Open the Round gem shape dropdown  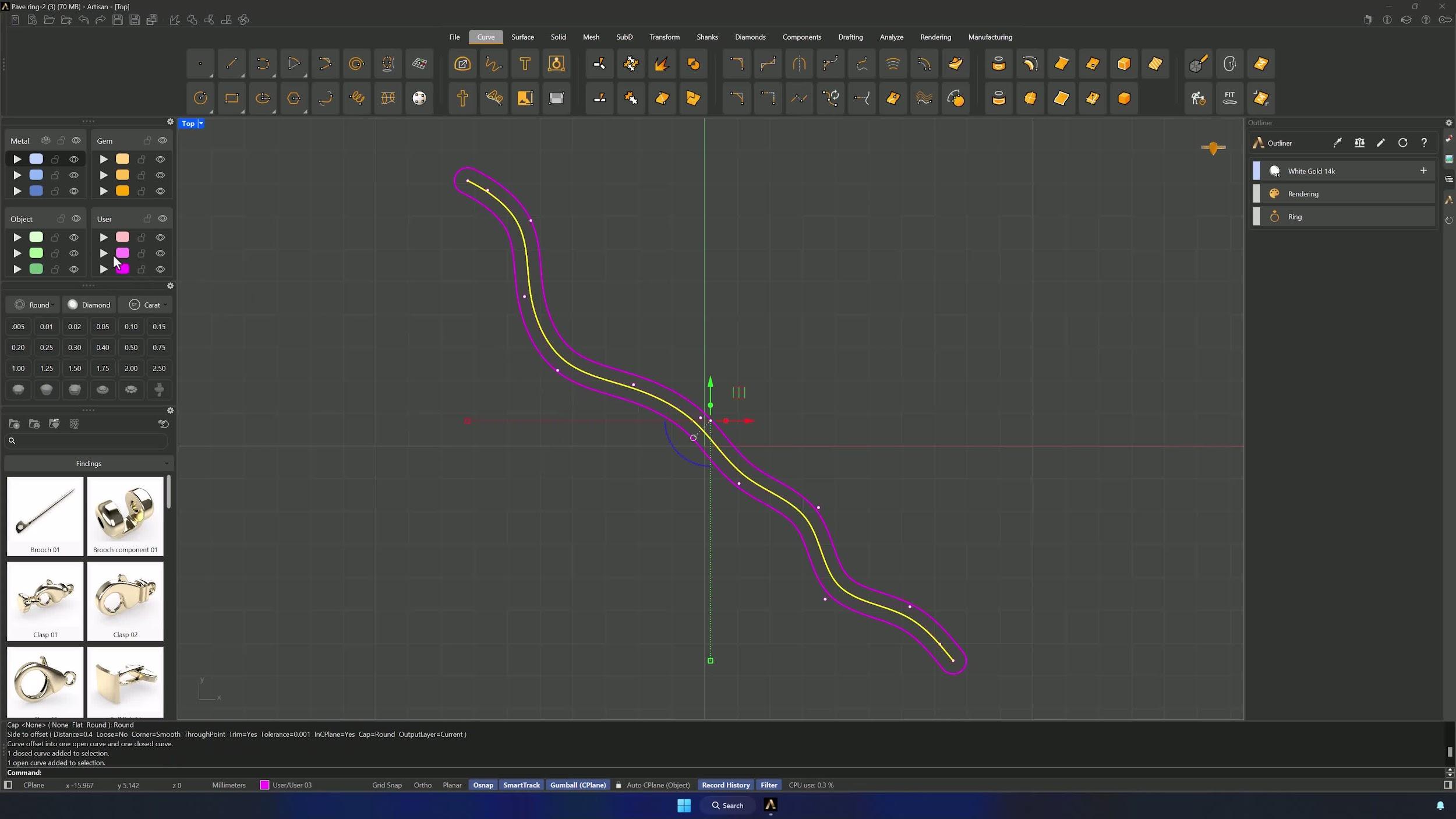pyautogui.click(x=34, y=305)
